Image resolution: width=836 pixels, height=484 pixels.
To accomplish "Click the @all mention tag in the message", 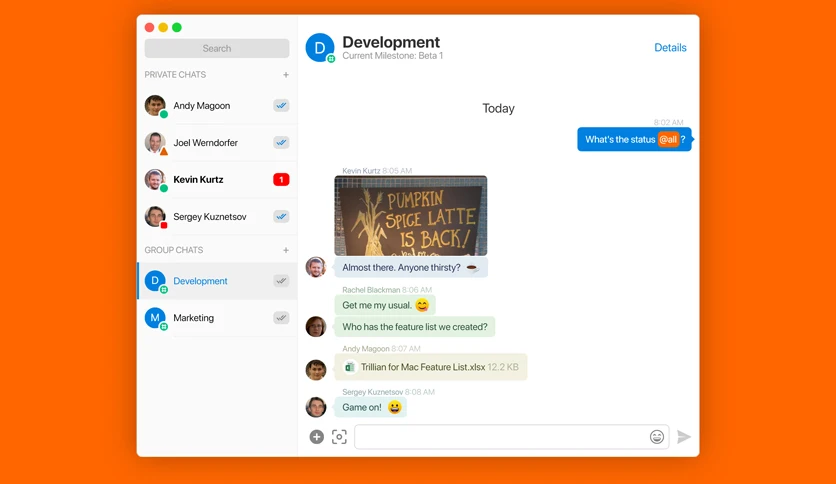I will pos(668,139).
